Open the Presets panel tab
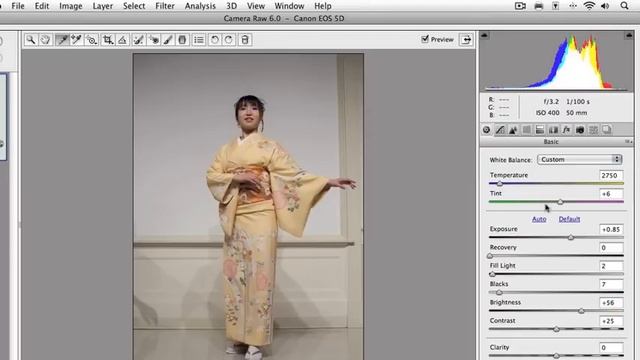The height and width of the screenshot is (360, 640). (593, 130)
